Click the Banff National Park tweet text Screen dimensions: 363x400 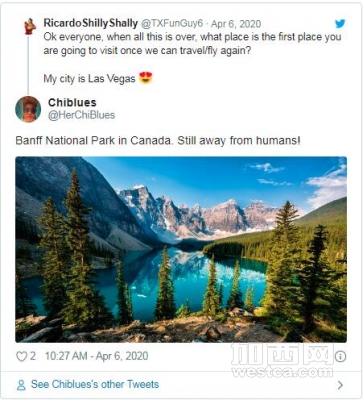(x=158, y=140)
